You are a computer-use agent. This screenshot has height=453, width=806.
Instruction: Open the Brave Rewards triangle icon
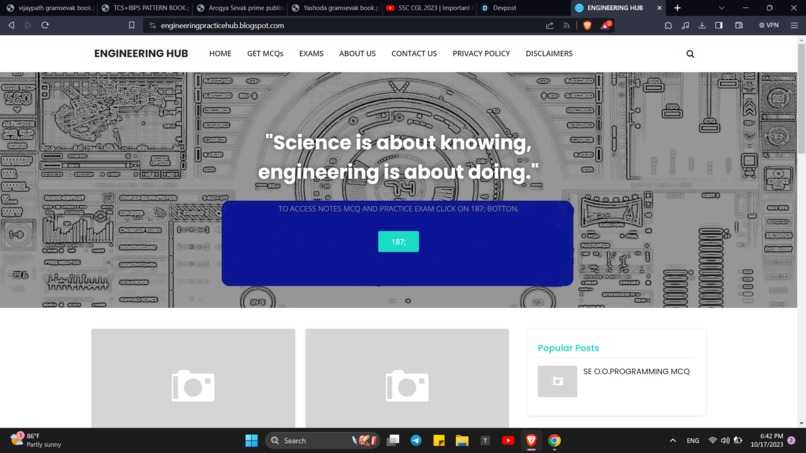[606, 25]
